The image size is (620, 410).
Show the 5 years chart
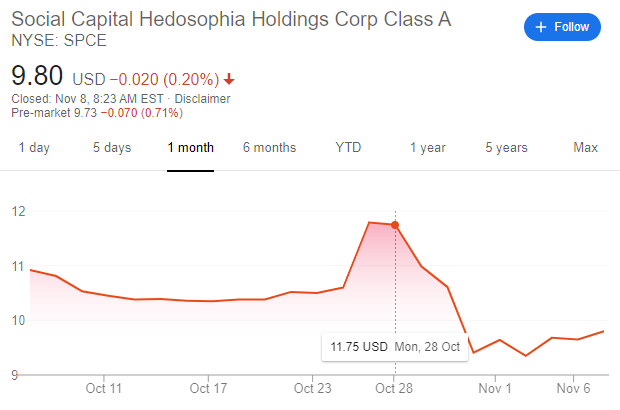click(506, 148)
